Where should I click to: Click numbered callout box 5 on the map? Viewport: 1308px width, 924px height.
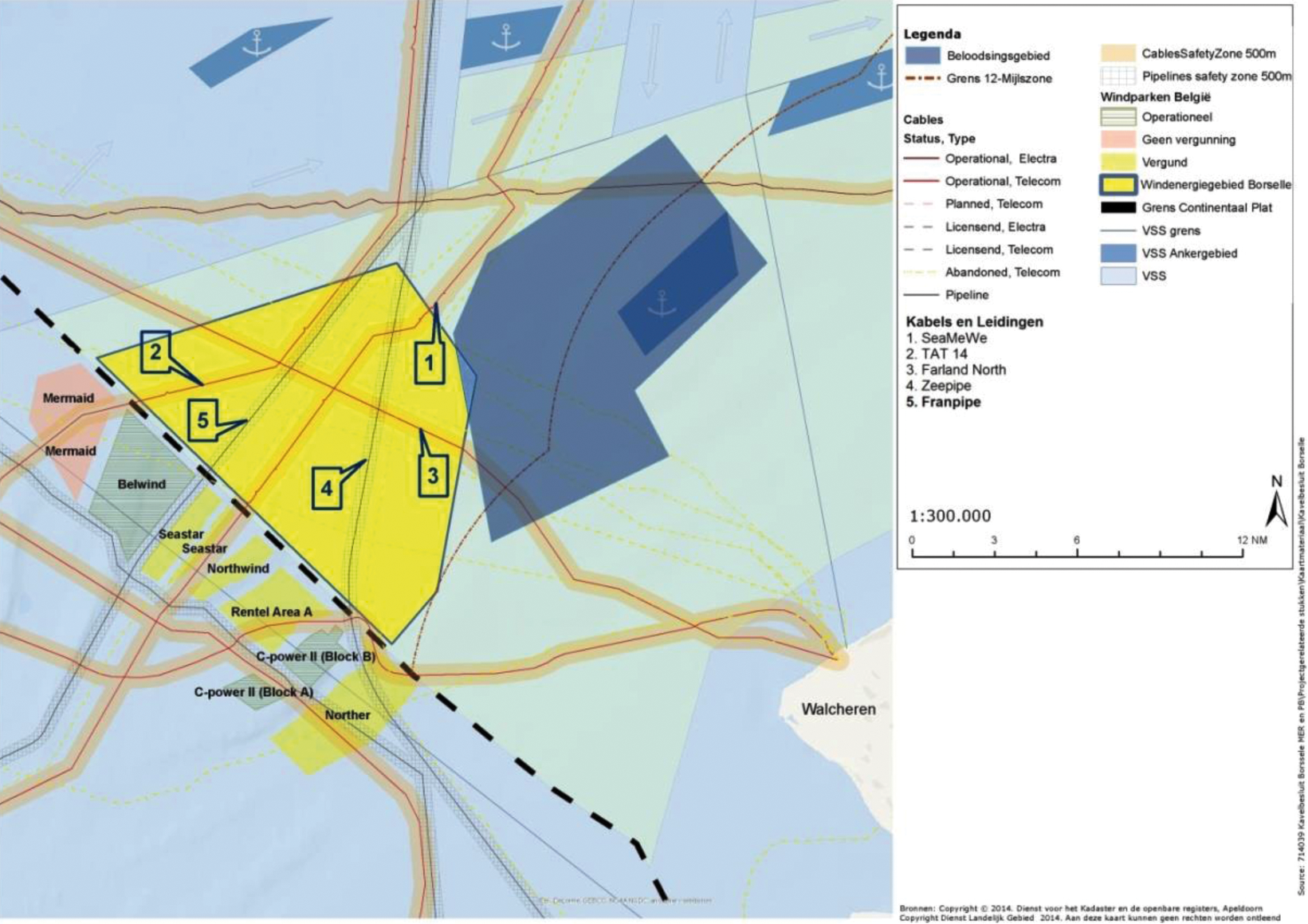click(203, 420)
